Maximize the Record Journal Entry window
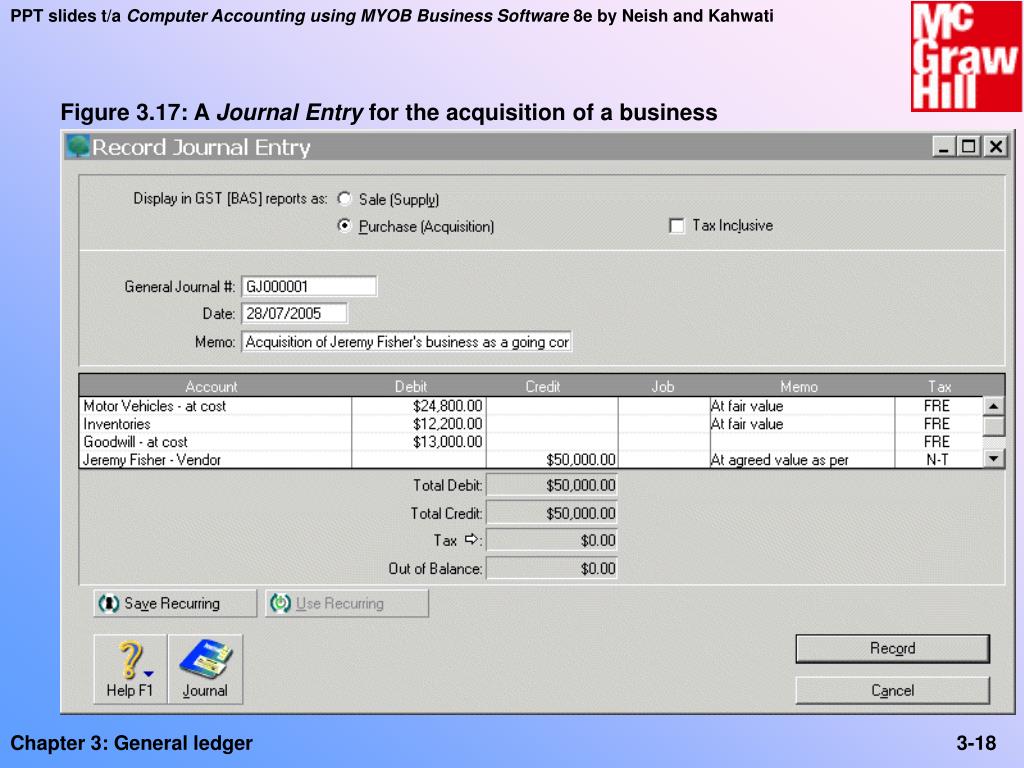1024x768 pixels. pos(968,146)
